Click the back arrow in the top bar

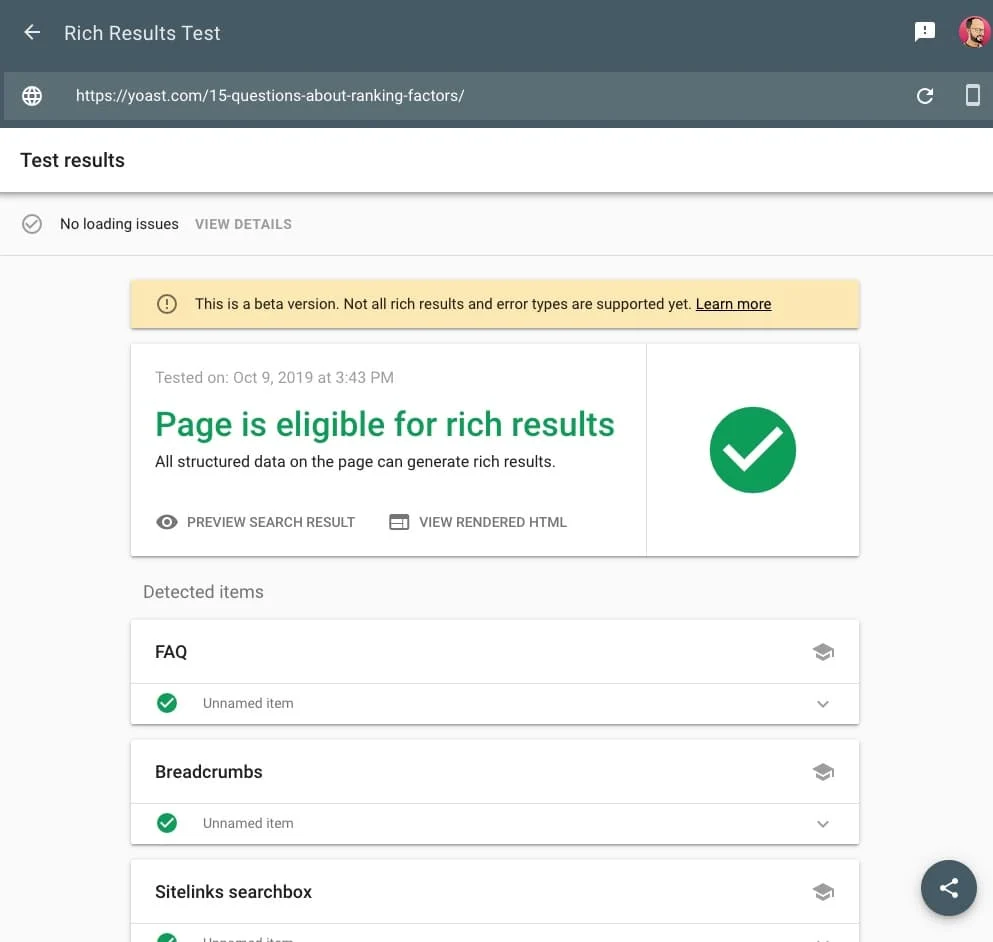click(x=31, y=31)
